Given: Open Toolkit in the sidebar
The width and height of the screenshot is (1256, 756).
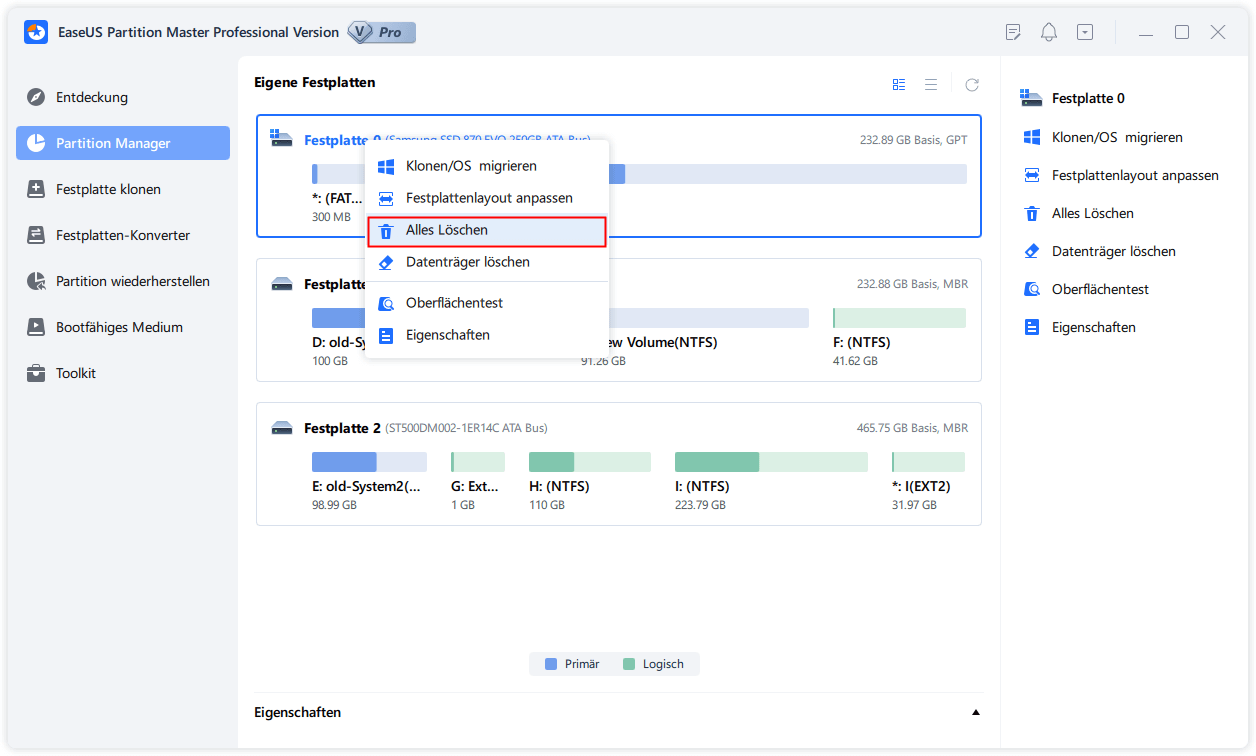Looking at the screenshot, I should pyautogui.click(x=123, y=373).
